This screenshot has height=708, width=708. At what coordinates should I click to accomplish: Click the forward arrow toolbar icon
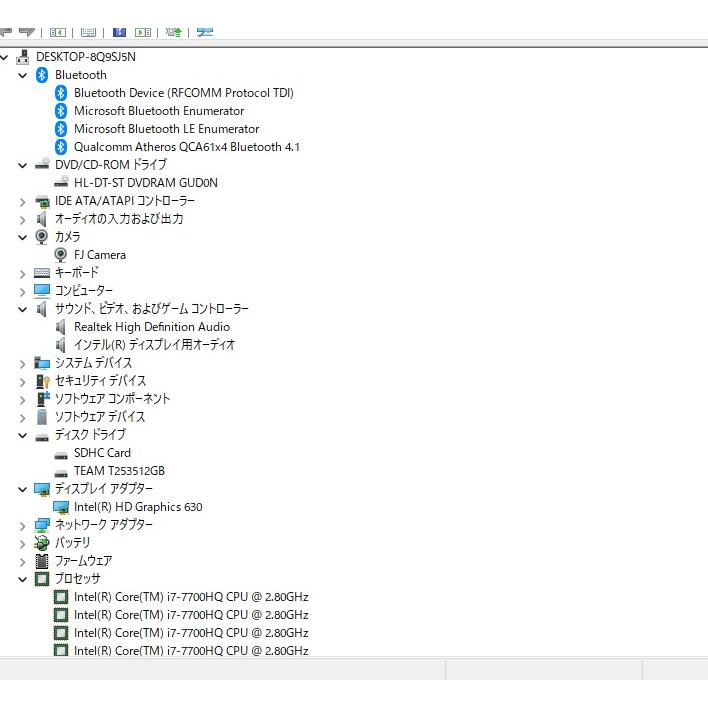pos(27,32)
